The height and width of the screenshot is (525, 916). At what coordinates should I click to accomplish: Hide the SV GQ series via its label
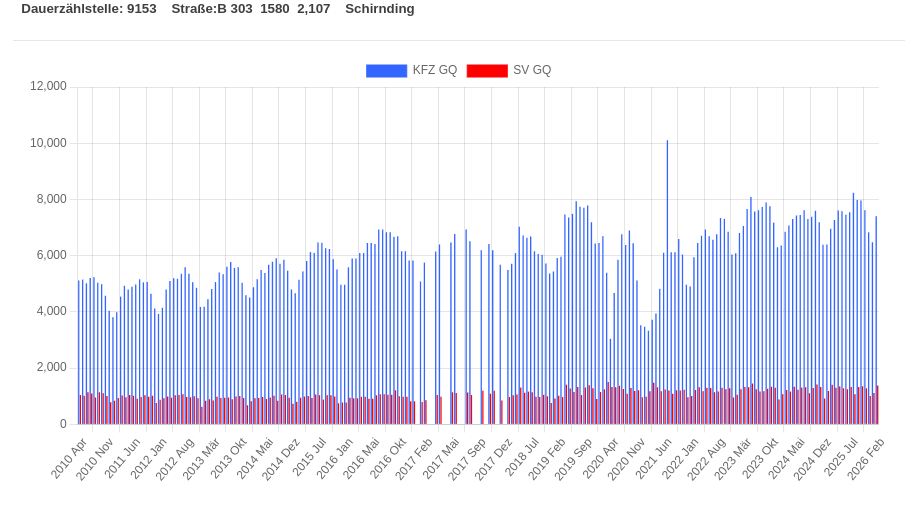532,71
